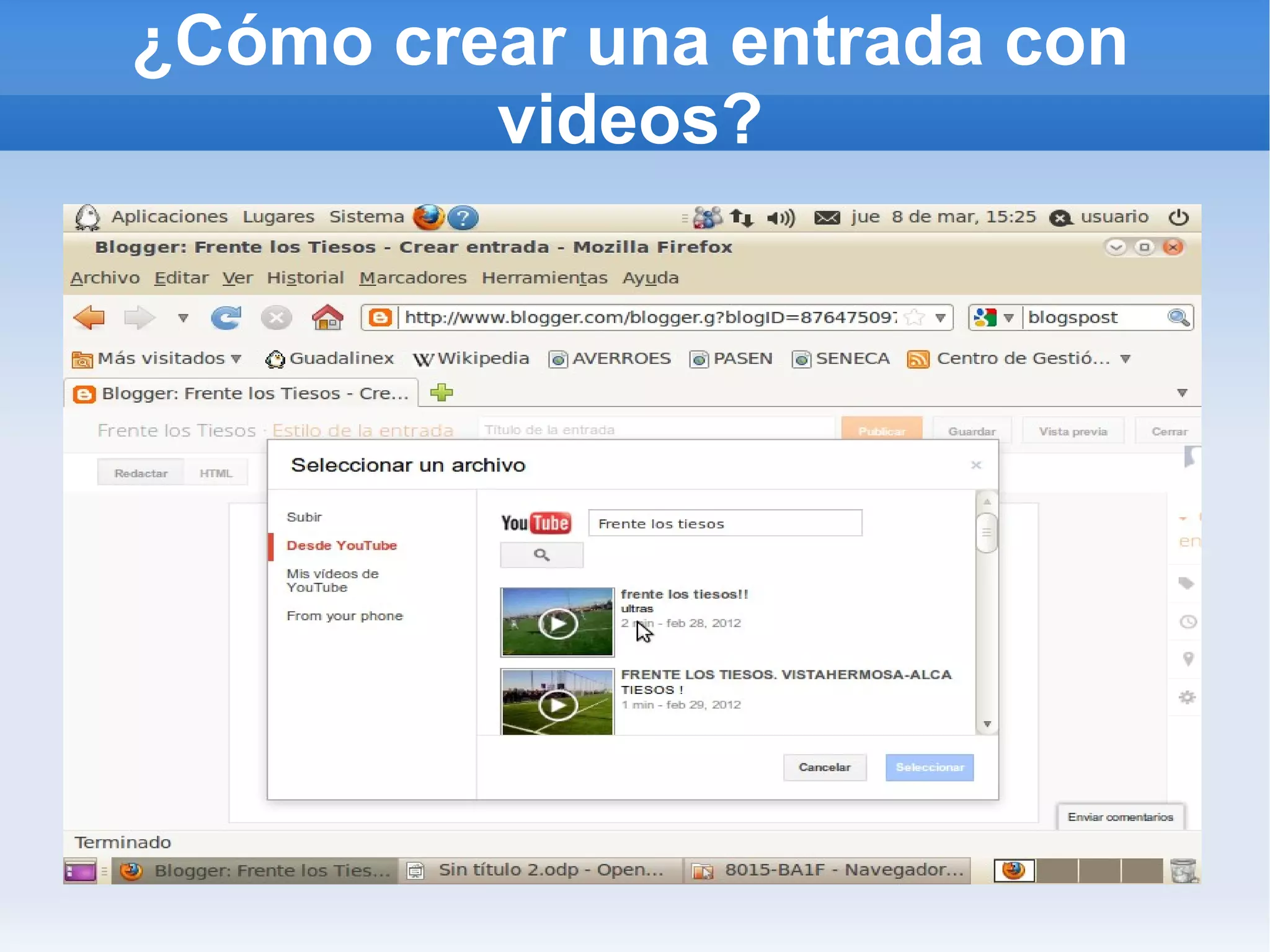The width and height of the screenshot is (1270, 952).
Task: Open the trash icon in bottom panel
Action: tap(1184, 870)
